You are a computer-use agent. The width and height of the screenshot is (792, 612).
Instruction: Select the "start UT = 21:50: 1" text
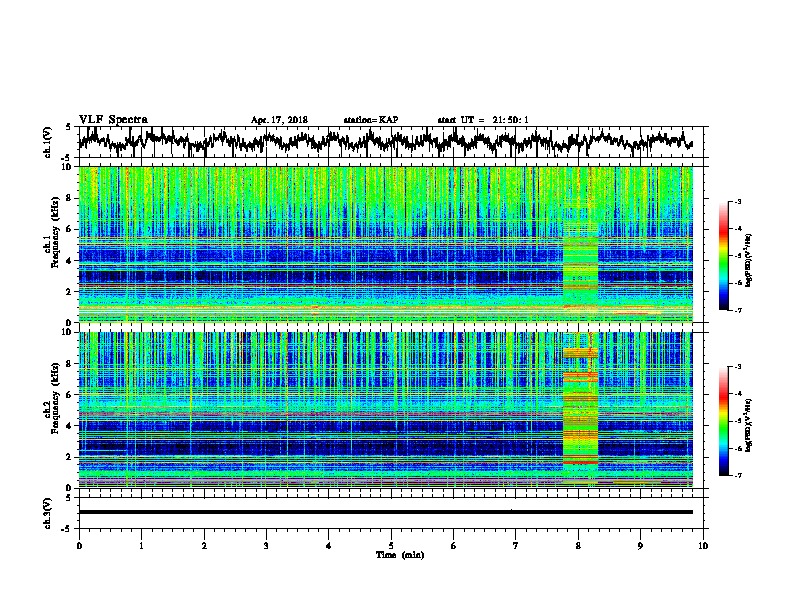tap(483, 120)
